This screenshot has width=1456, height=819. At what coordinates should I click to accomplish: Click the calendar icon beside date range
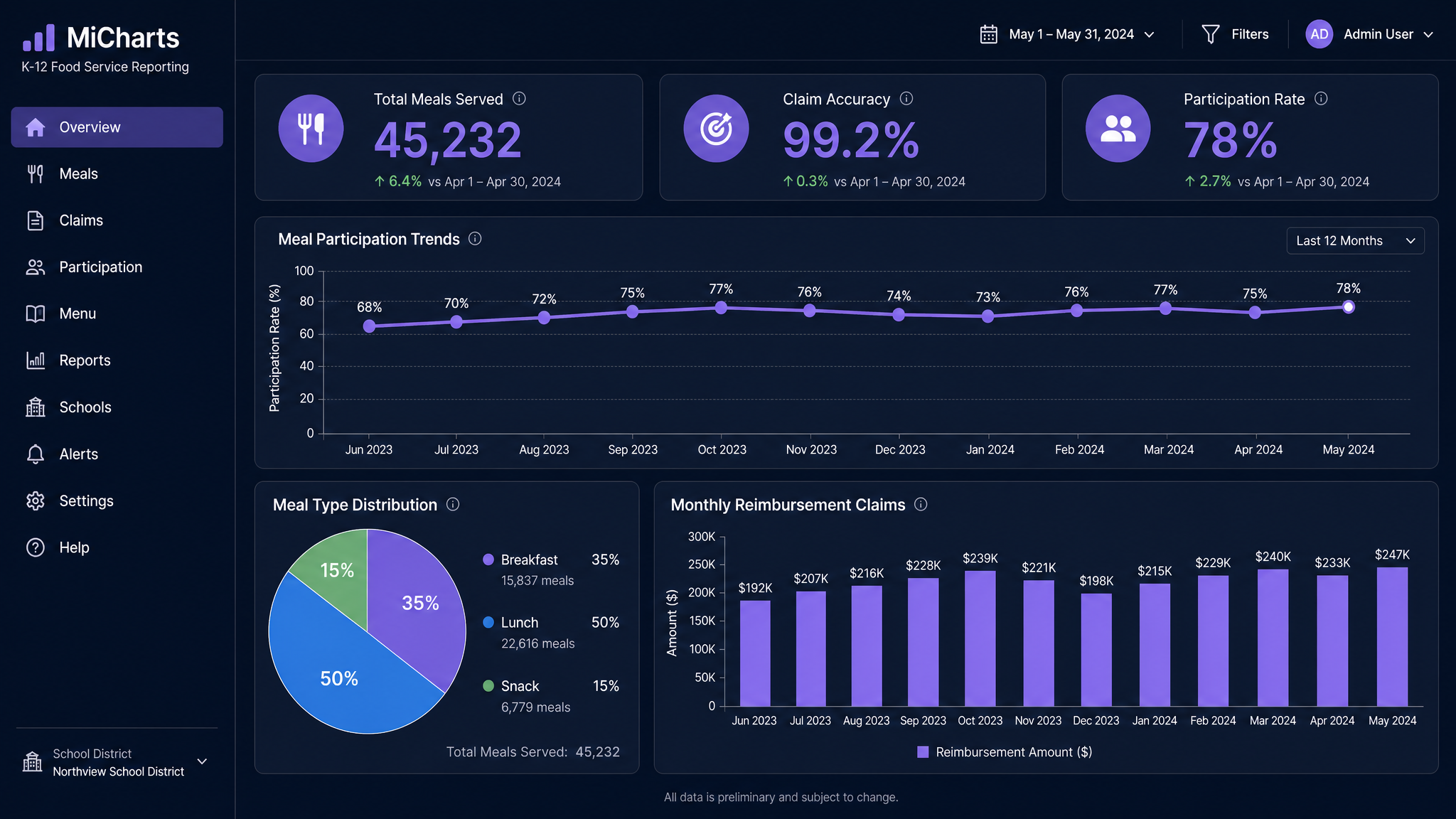coord(989,34)
